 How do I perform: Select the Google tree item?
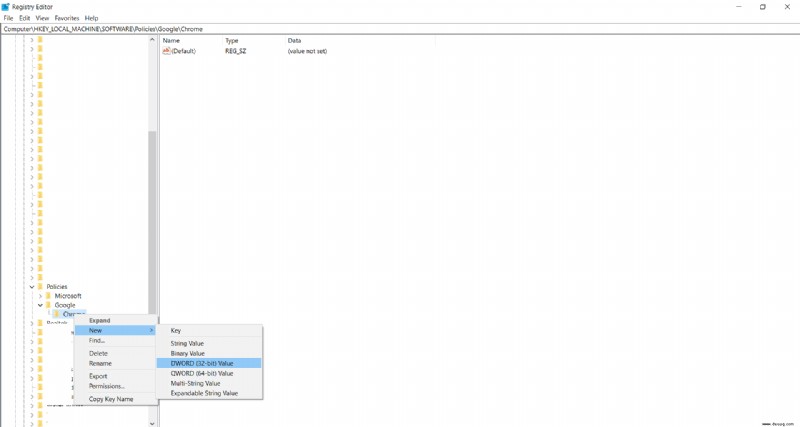tap(65, 305)
